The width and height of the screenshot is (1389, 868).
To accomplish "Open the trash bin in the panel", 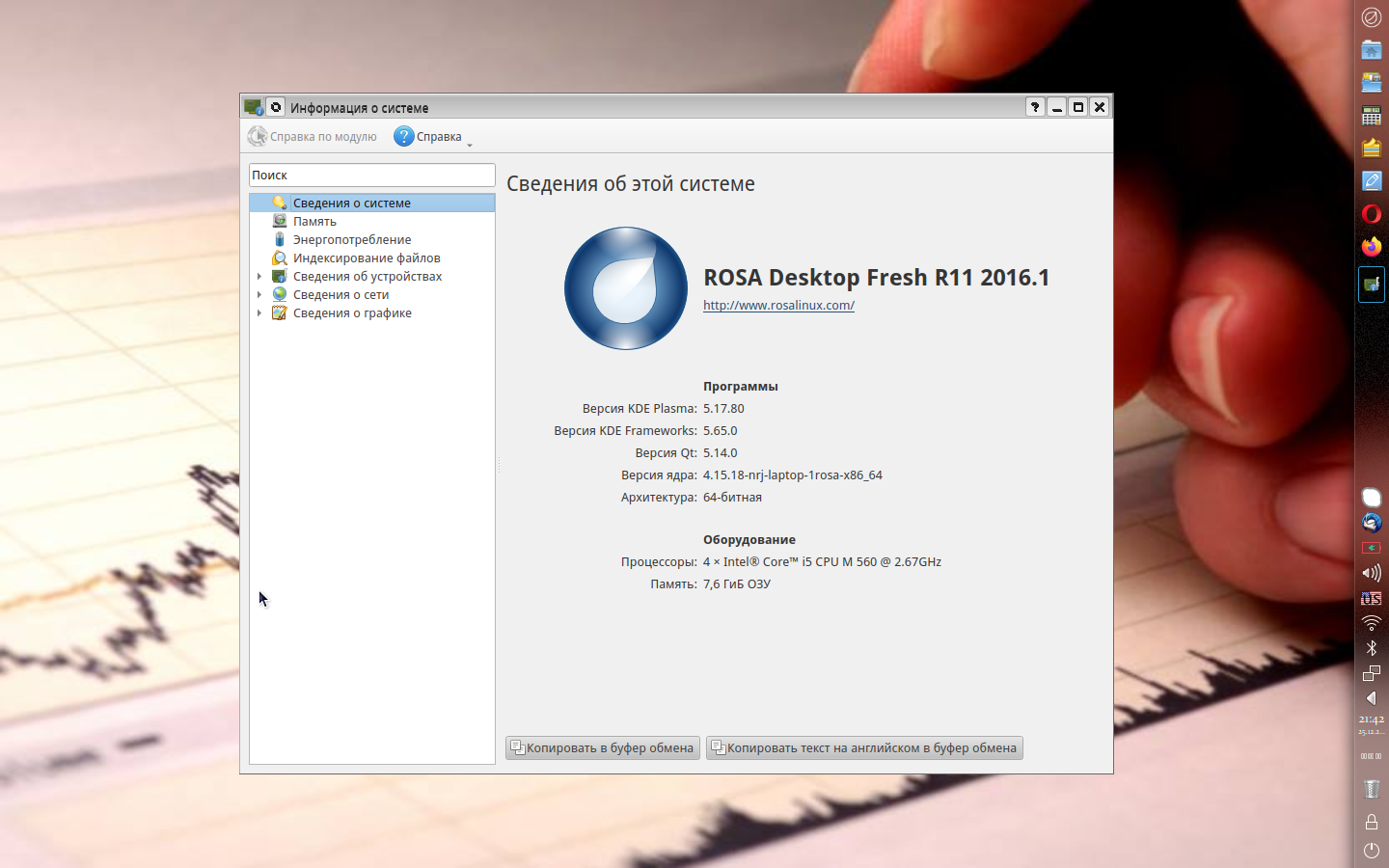I will click(x=1371, y=788).
